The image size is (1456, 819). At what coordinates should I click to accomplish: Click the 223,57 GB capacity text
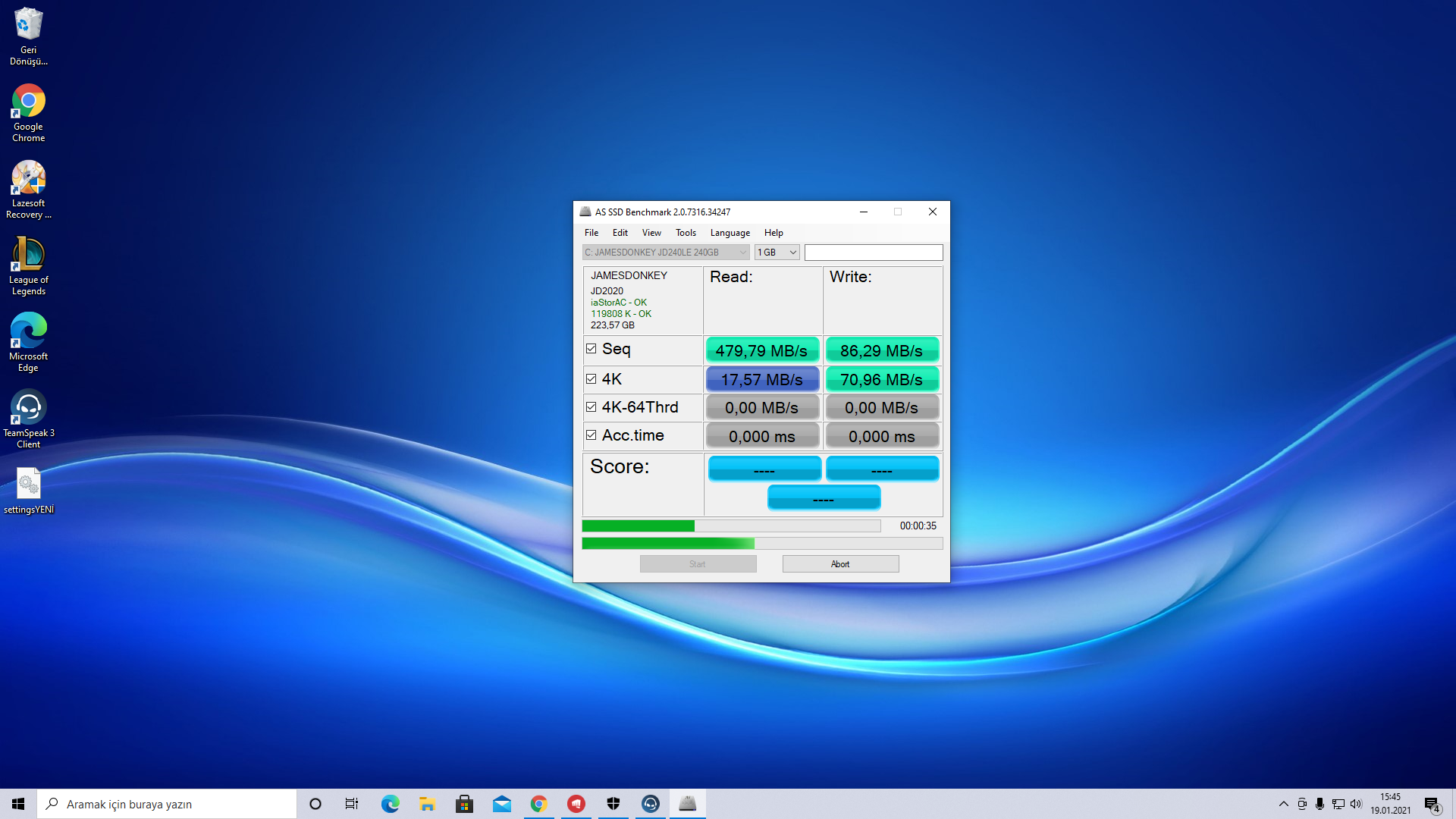(613, 325)
